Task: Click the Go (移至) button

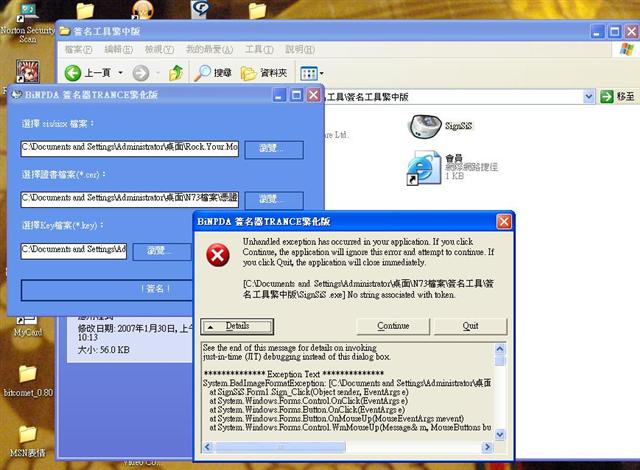Action: coord(617,97)
